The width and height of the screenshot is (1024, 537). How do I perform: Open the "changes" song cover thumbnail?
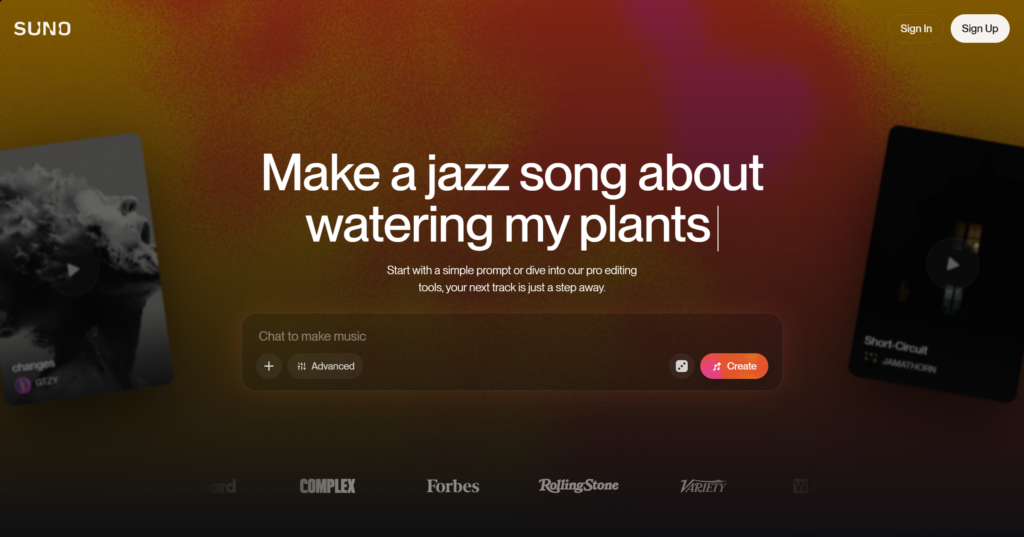tap(77, 268)
